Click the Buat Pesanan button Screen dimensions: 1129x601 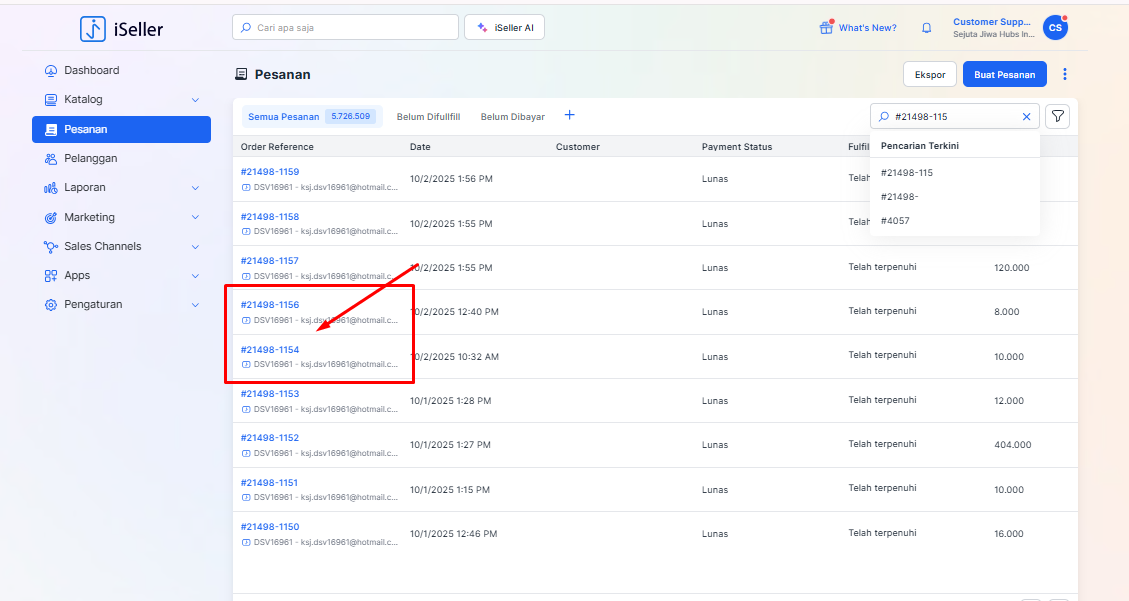pyautogui.click(x=1004, y=74)
